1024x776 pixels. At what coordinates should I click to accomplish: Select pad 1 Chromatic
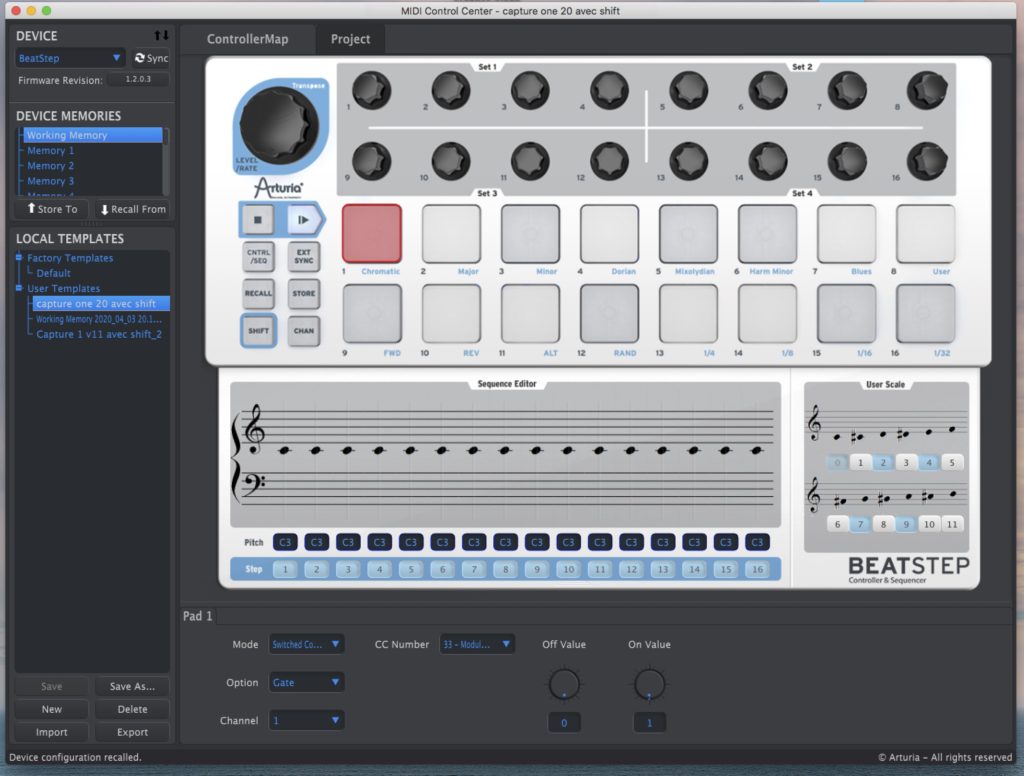click(x=372, y=234)
